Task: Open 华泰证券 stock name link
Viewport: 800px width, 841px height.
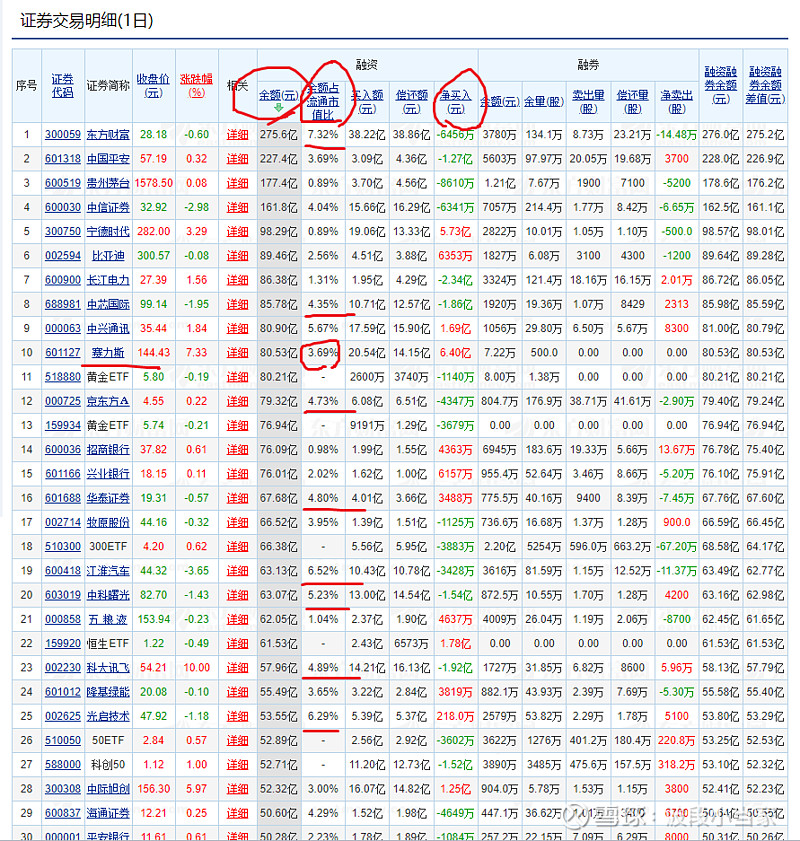Action: click(x=108, y=498)
